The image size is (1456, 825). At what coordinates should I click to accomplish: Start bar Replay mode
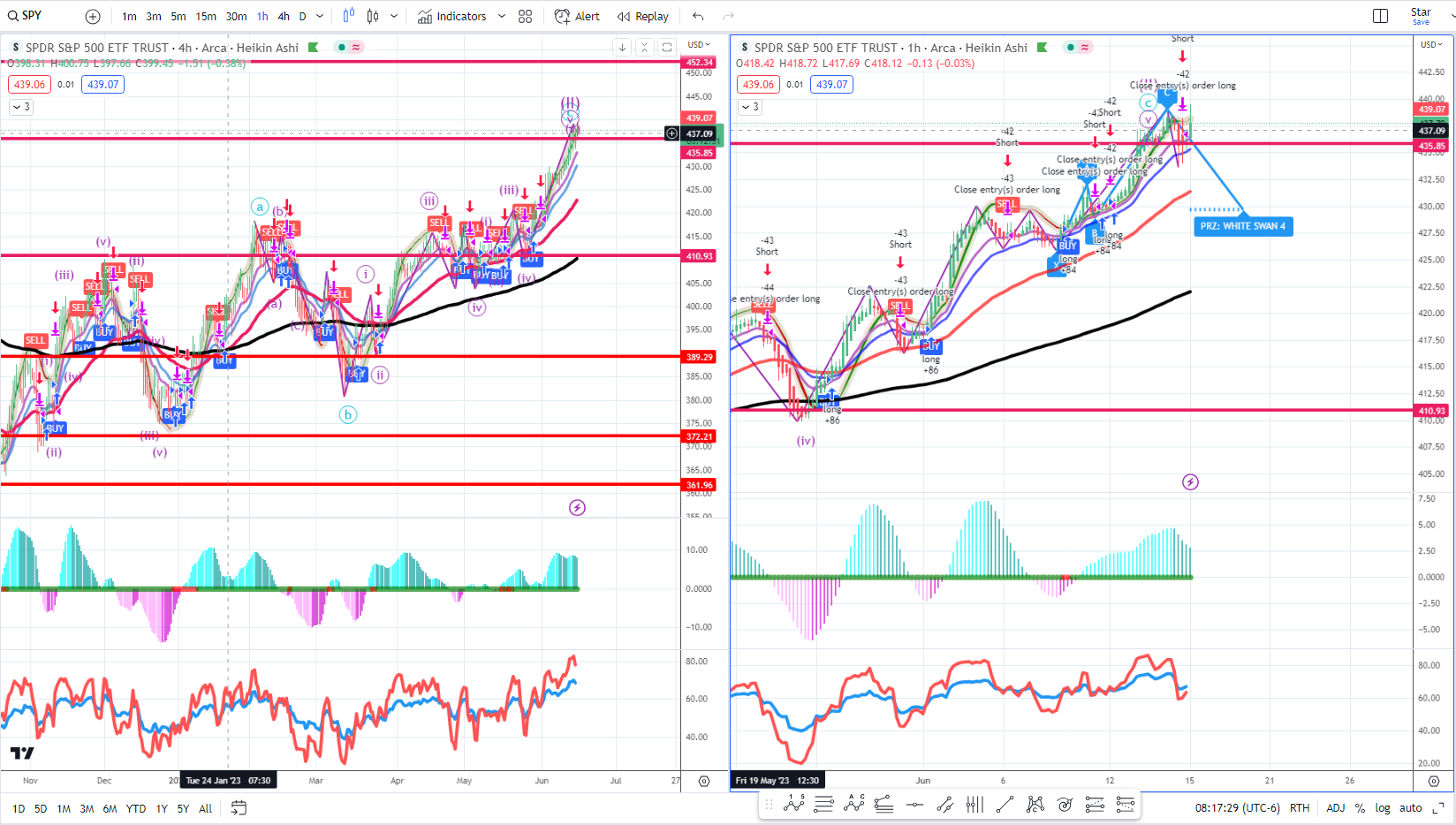(x=643, y=17)
